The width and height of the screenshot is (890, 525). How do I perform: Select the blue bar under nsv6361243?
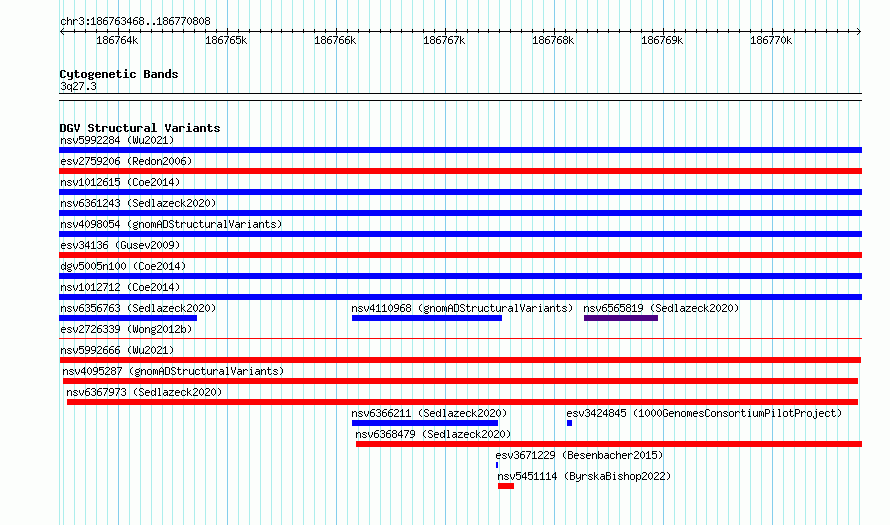(460, 213)
